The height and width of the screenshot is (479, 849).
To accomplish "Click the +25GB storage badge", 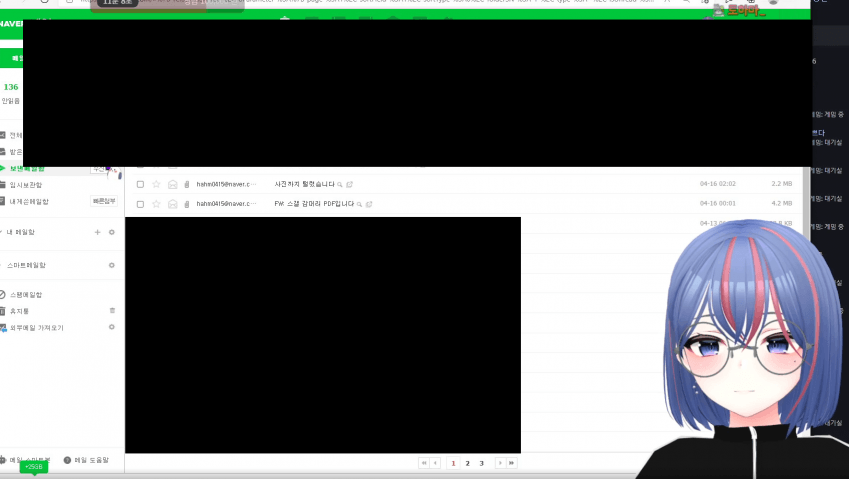I will (x=34, y=467).
